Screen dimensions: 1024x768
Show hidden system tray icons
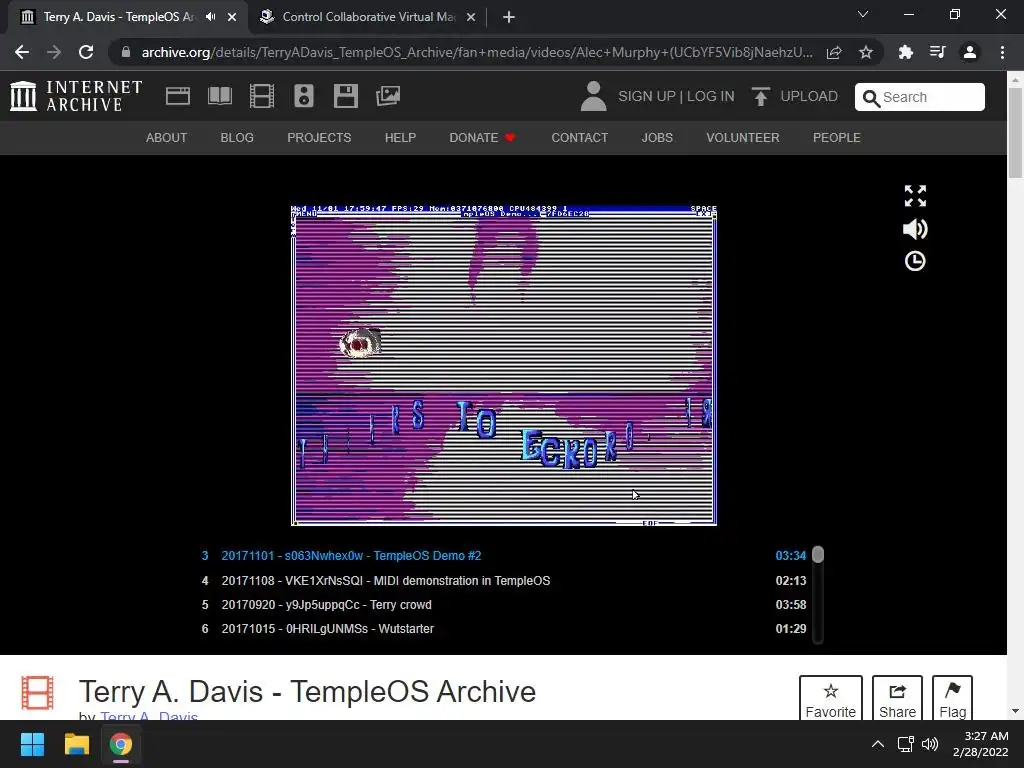tap(878, 744)
